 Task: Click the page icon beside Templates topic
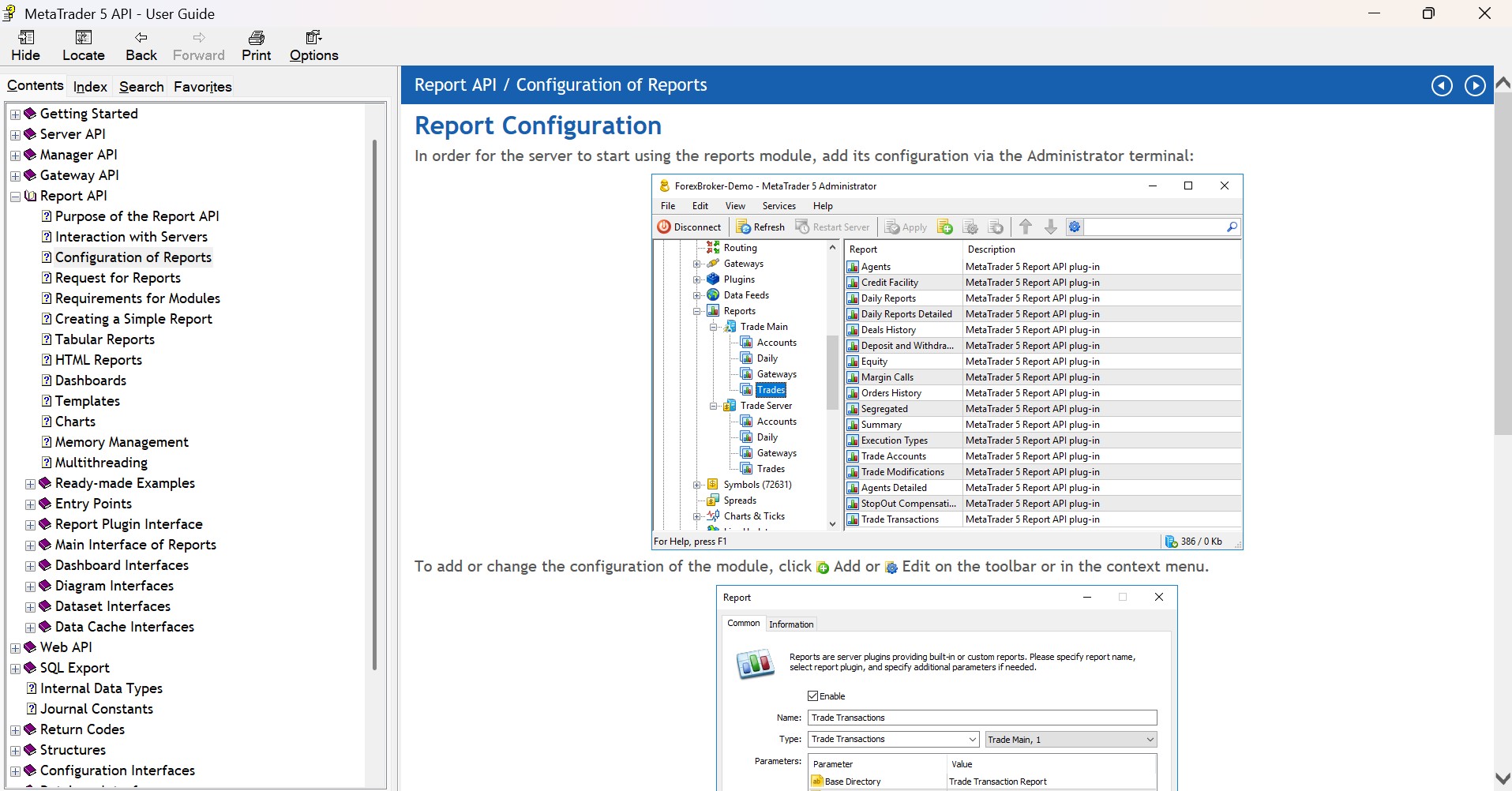click(47, 401)
